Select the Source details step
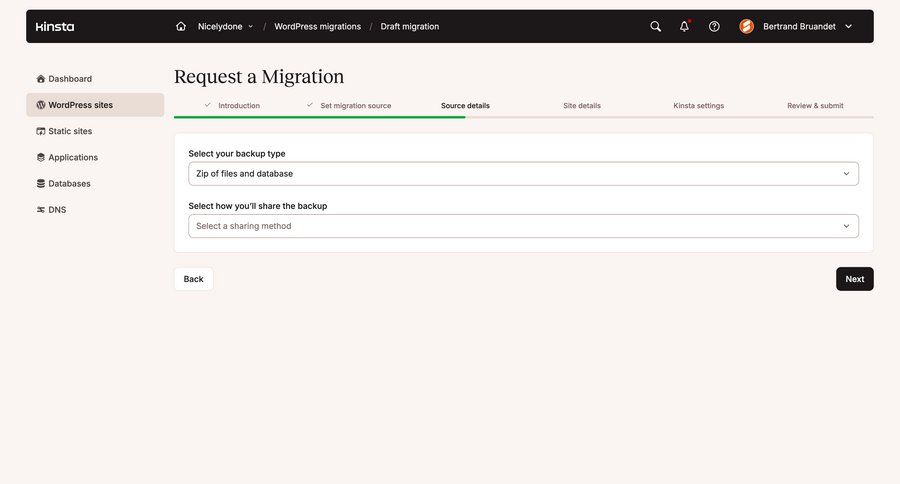 465,106
